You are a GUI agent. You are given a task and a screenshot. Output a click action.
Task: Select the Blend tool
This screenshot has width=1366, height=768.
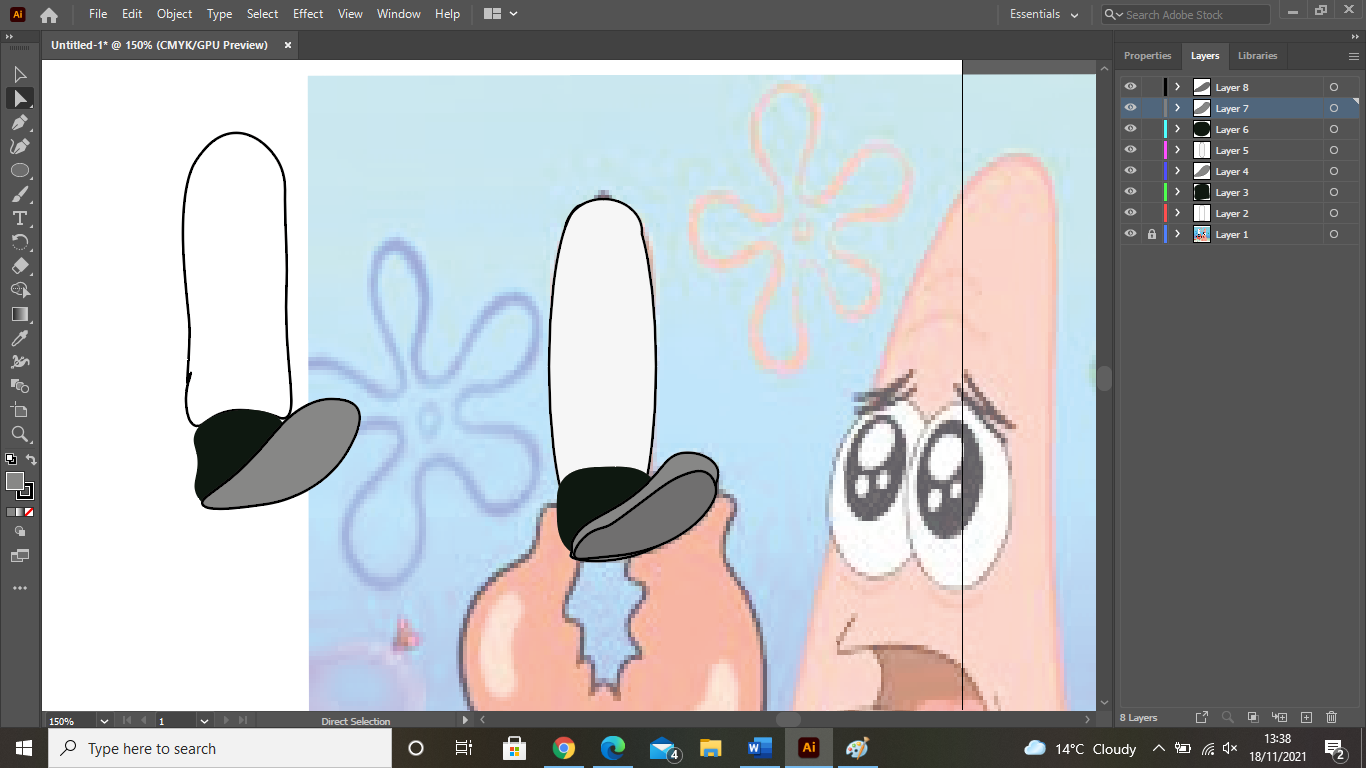pos(20,386)
